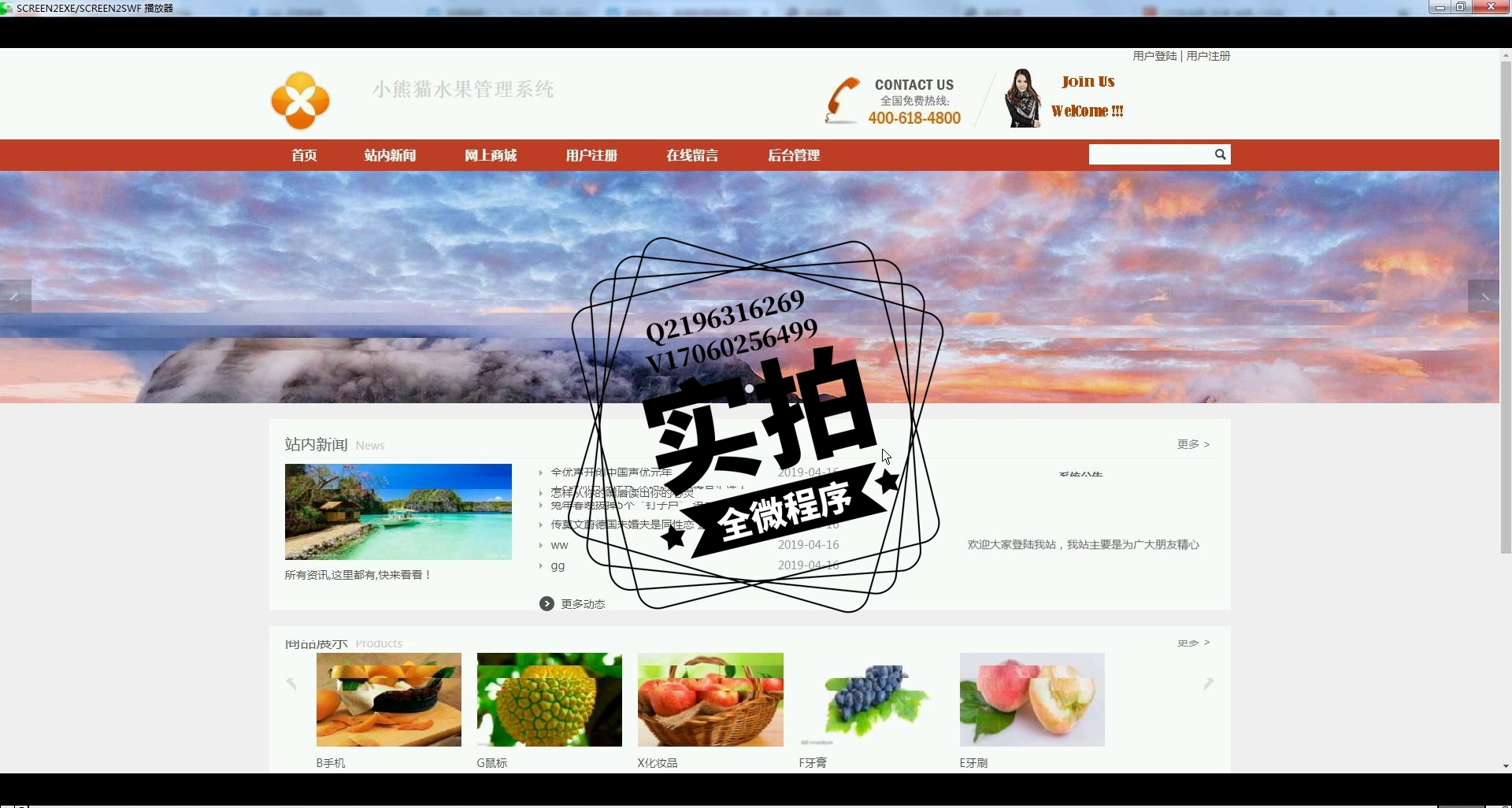The height and width of the screenshot is (808, 1512).
Task: Go to next products with right arrow
Action: coord(1209,683)
